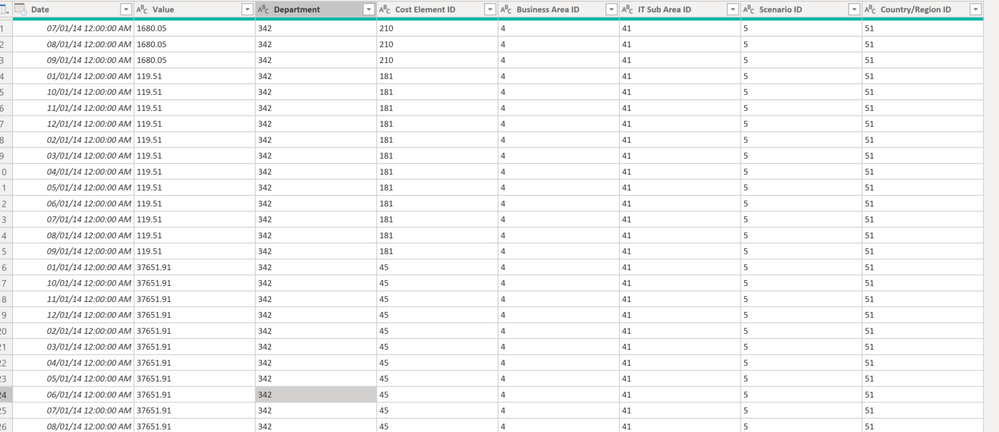
Task: Click Business Area ID 4 in row 14
Action: click(x=559, y=235)
